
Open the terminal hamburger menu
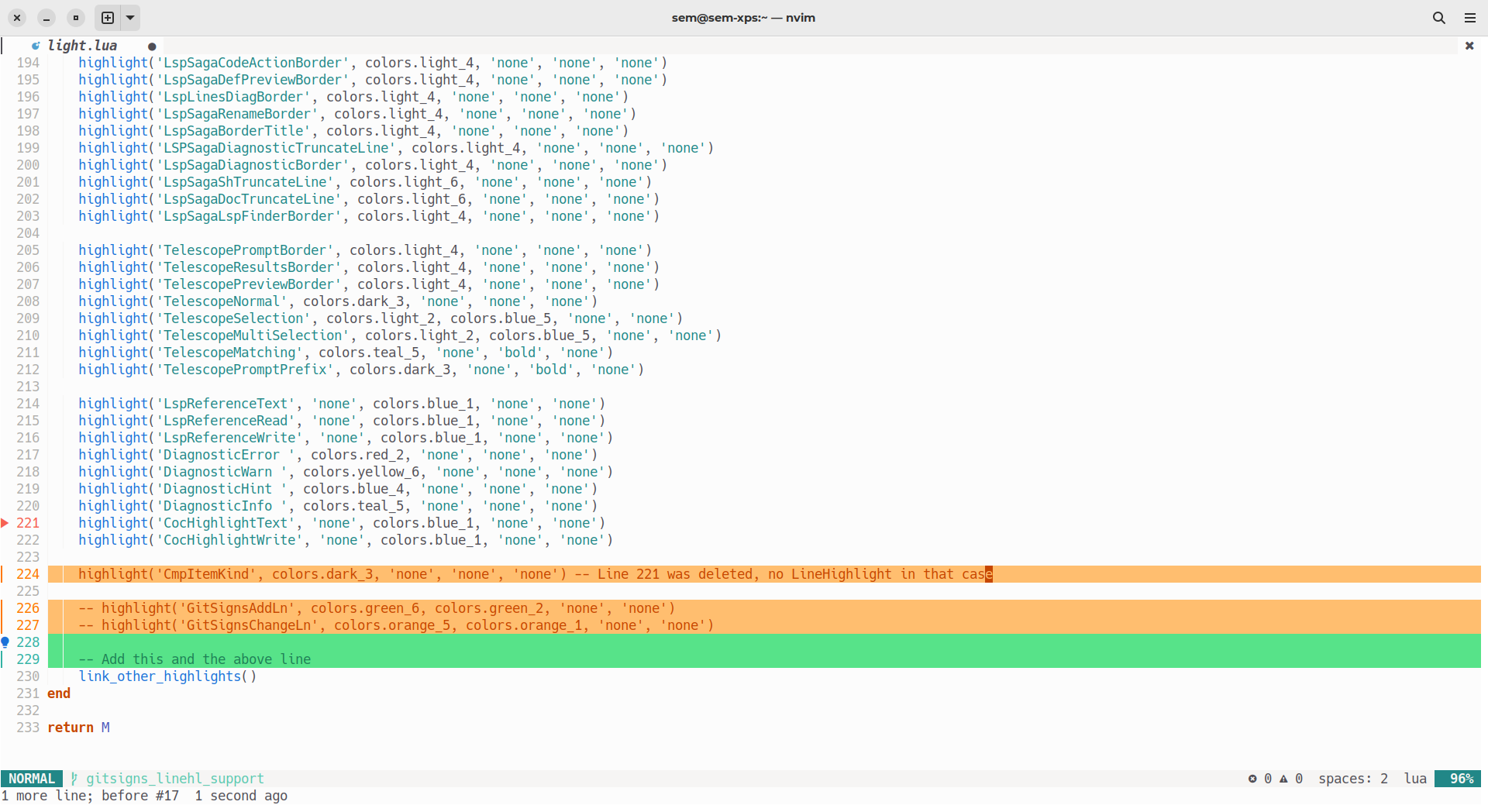click(x=1470, y=17)
